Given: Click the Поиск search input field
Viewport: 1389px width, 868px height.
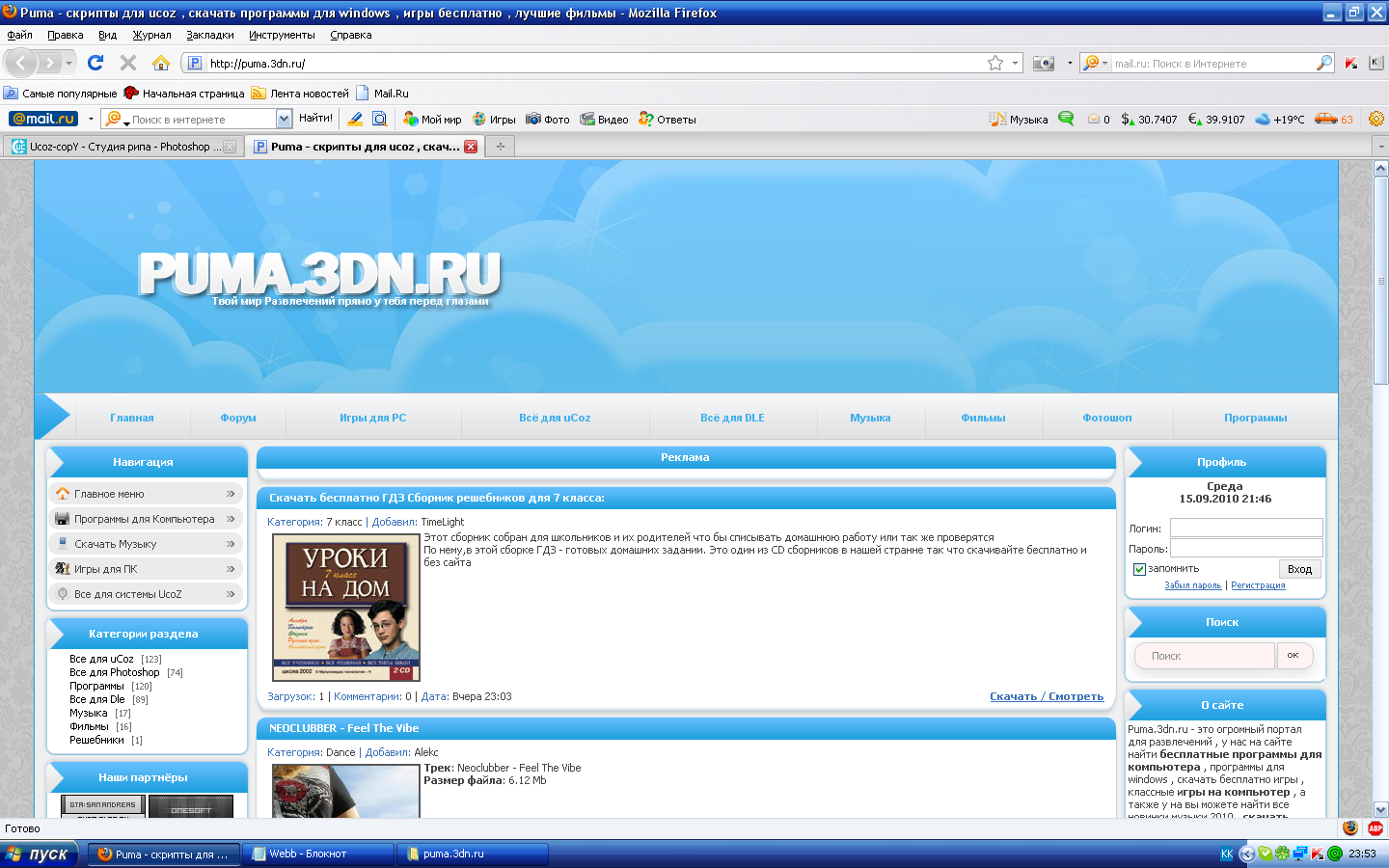Looking at the screenshot, I should coord(1204,655).
